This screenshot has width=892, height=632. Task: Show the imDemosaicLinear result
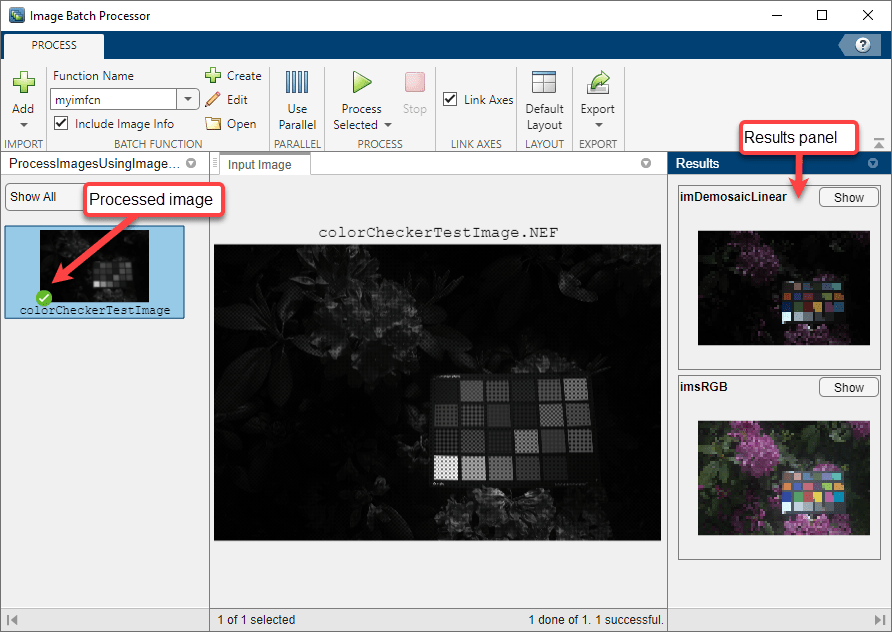pyautogui.click(x=848, y=197)
